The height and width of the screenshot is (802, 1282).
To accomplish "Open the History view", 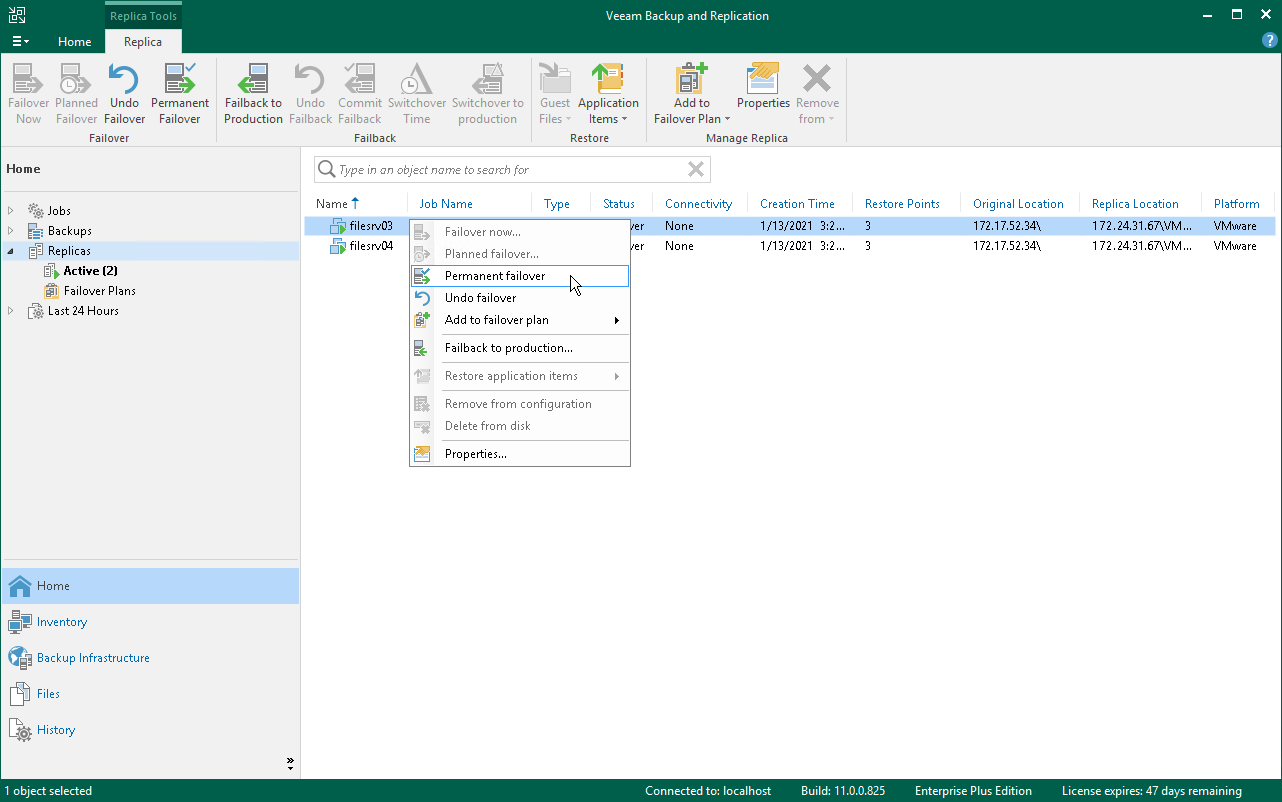I will pyautogui.click(x=55, y=730).
